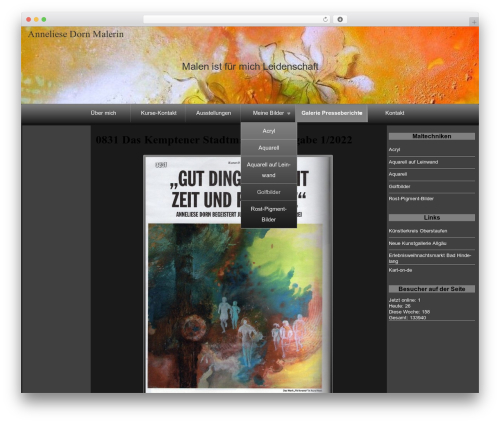
Task: Open the Über mich menu item
Action: point(103,113)
